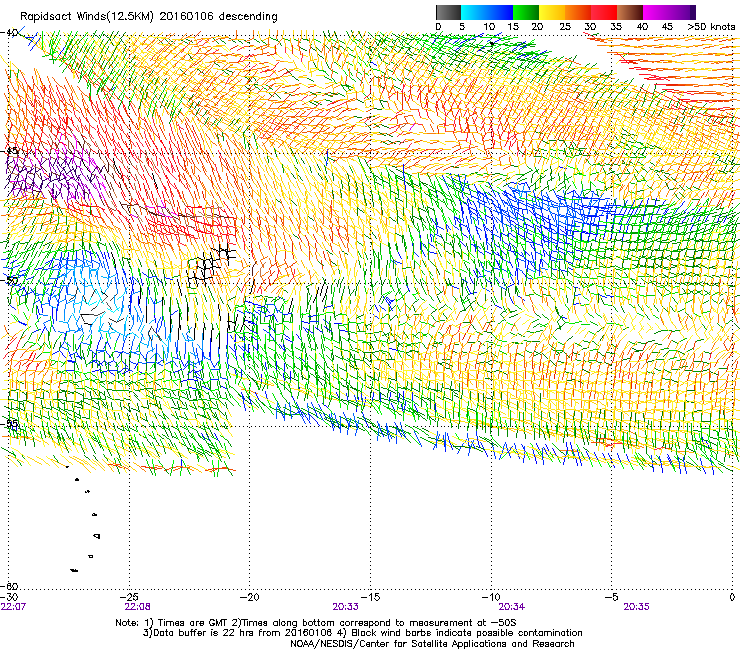Click the 0 longitude axis label
The height and width of the screenshot is (650, 740).
(732, 598)
